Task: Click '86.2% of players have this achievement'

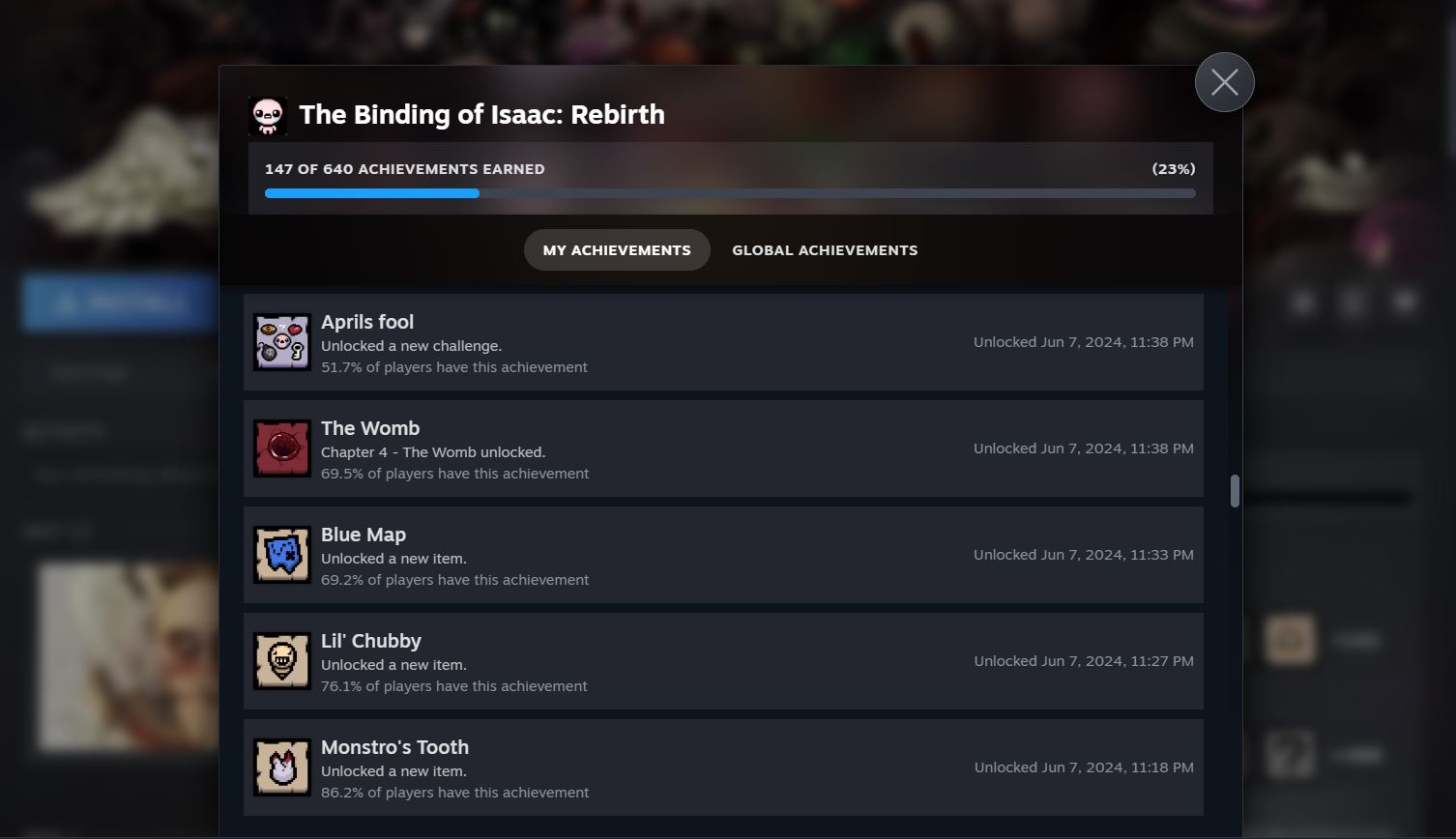Action: (455, 793)
